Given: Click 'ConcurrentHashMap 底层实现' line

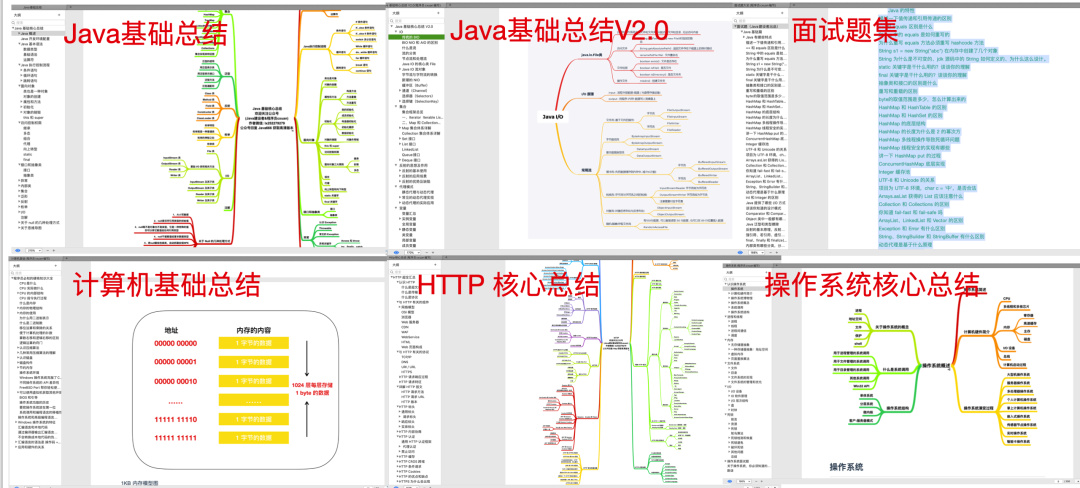Looking at the screenshot, I should [x=912, y=164].
